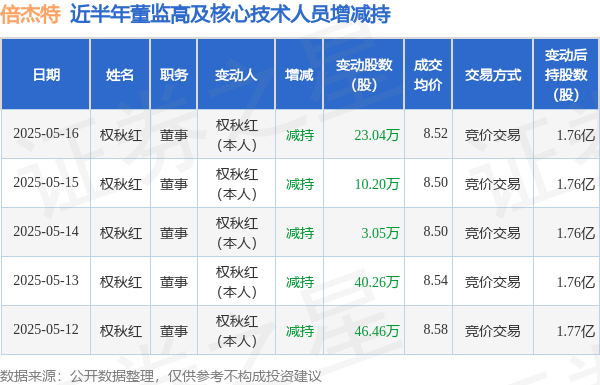Select the 变动人 column header
Screen dimensions: 600x385
coord(236,75)
